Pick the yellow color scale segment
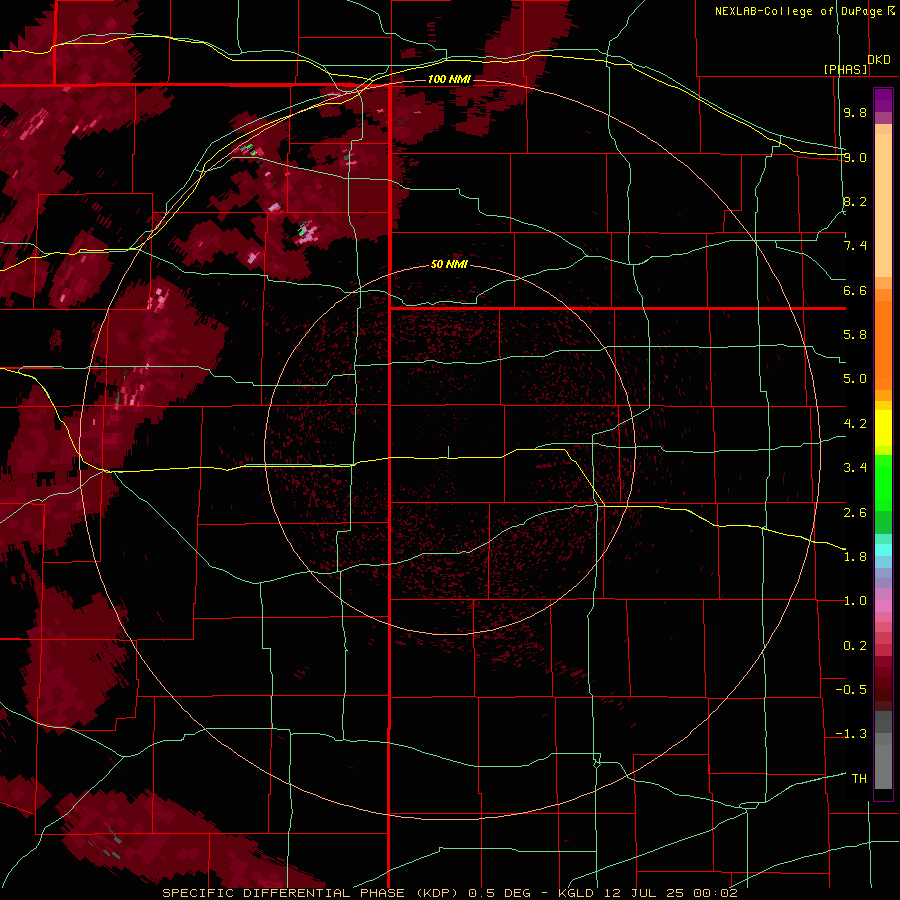The width and height of the screenshot is (900, 900). [x=883, y=428]
